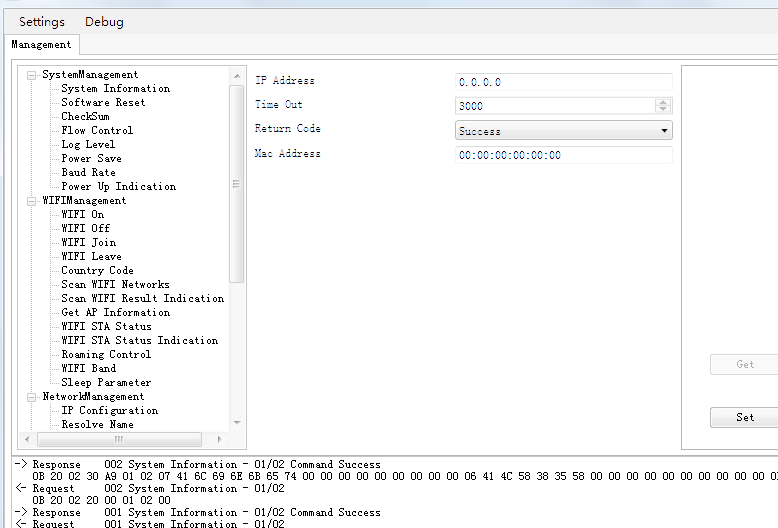Viewport: 778px width, 528px height.
Task: Click the NetworkManagement tree label
Action: (93, 396)
